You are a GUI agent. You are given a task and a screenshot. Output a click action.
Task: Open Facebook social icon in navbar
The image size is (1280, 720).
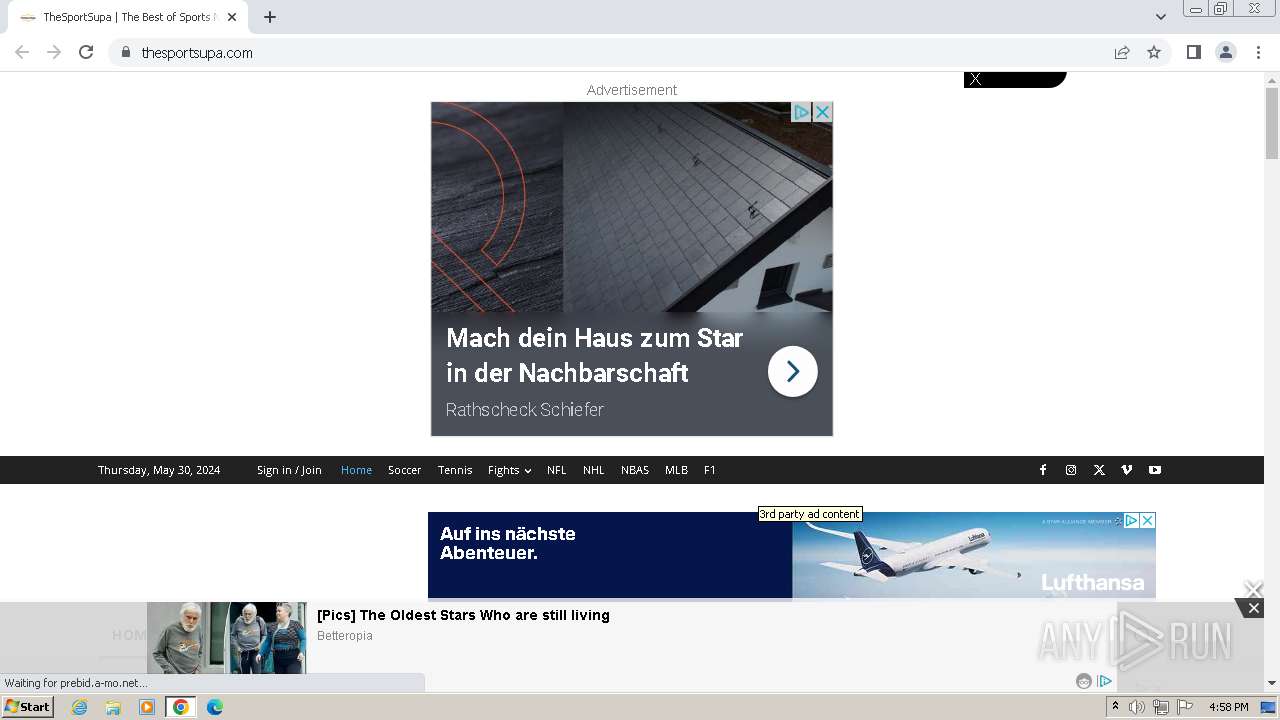1043,470
